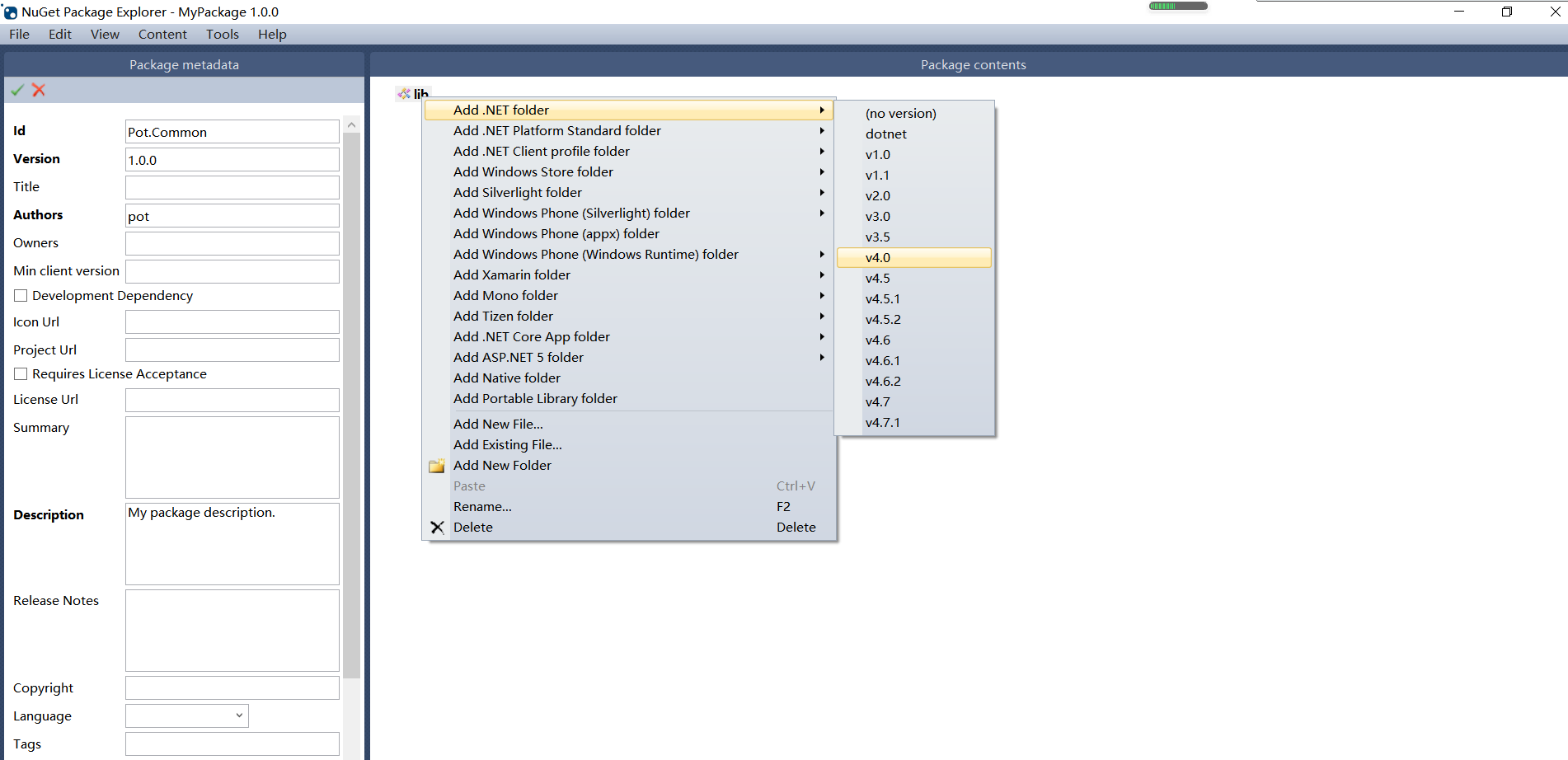Click the Description text area

pos(232,544)
